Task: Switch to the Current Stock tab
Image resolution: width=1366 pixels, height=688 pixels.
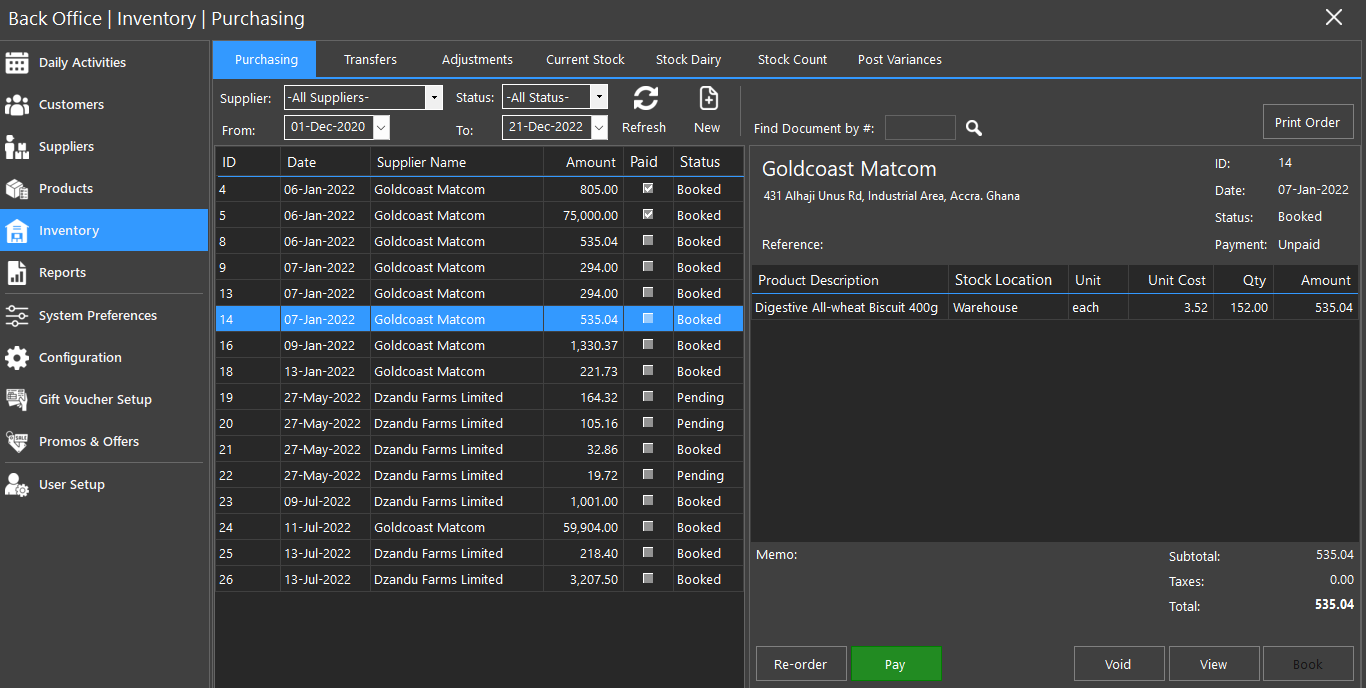Action: 585,60
